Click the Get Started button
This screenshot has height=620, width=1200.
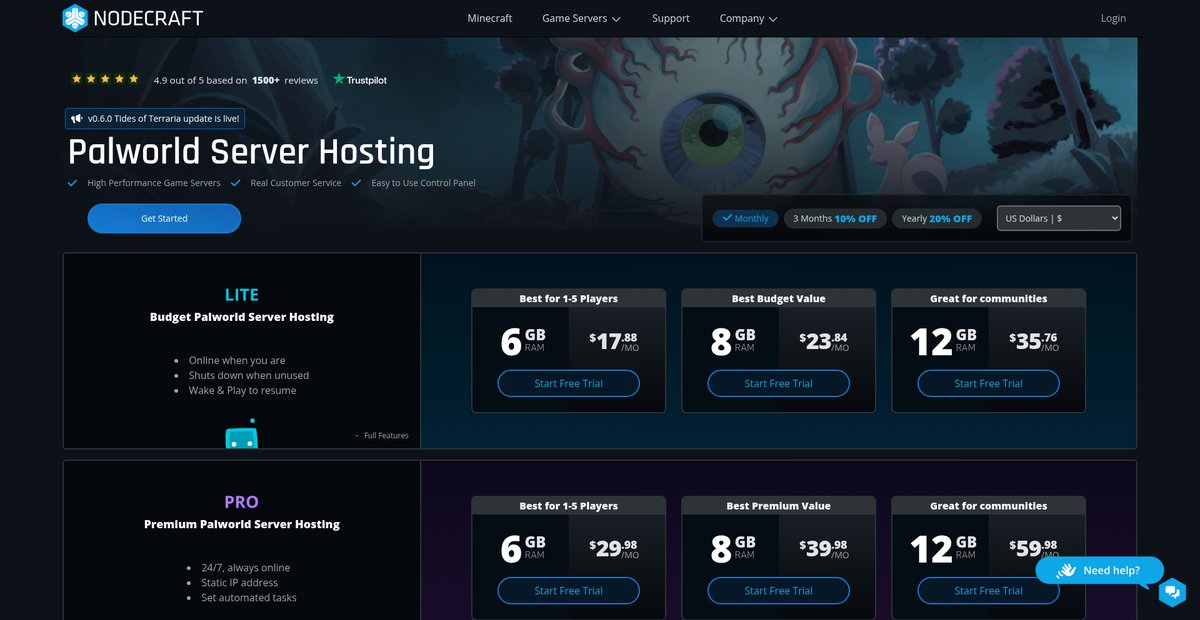pyautogui.click(x=164, y=218)
